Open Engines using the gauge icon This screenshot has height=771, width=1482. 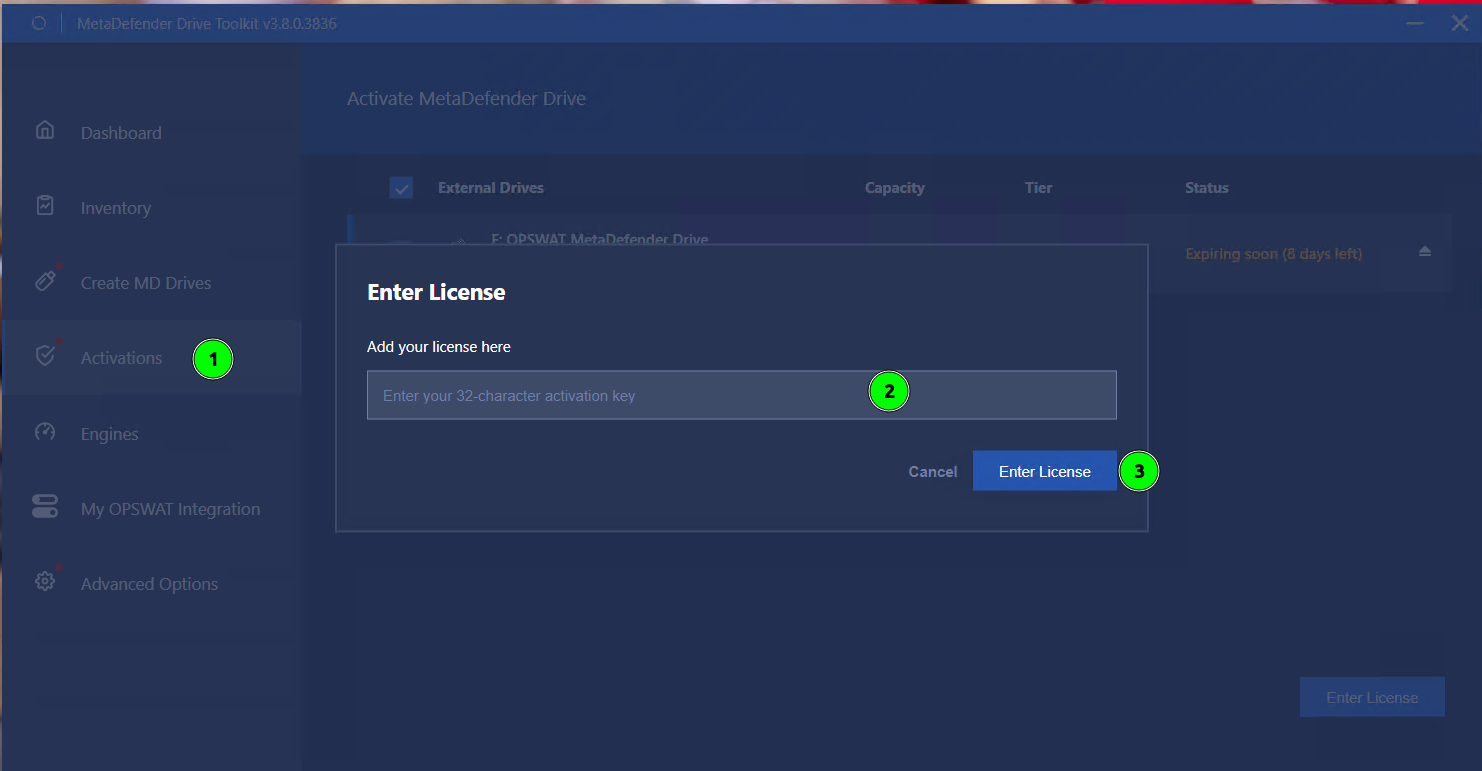click(45, 432)
